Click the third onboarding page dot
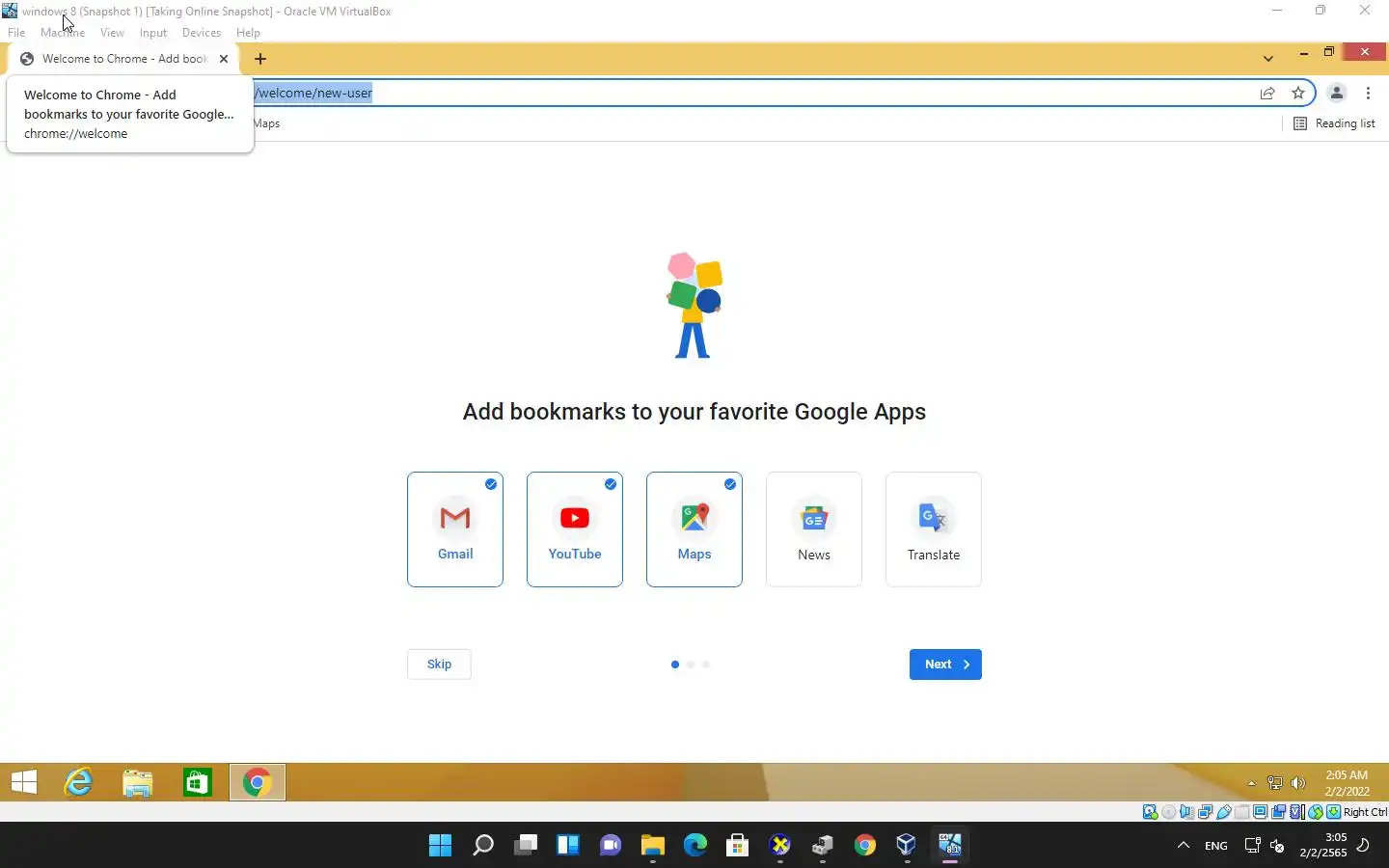Screen dimensions: 1389x868 point(706,665)
